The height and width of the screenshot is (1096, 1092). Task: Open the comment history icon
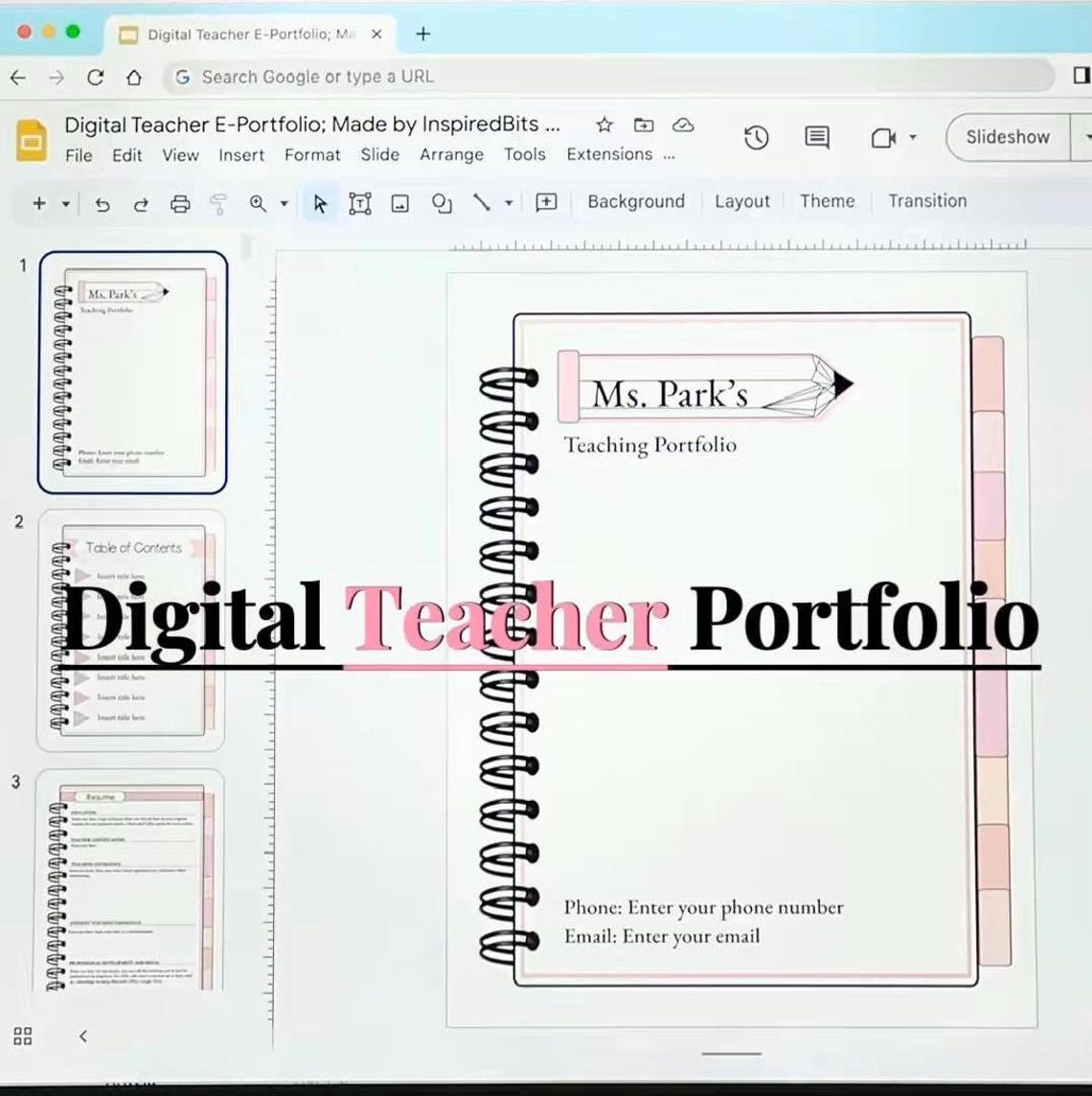(x=815, y=138)
